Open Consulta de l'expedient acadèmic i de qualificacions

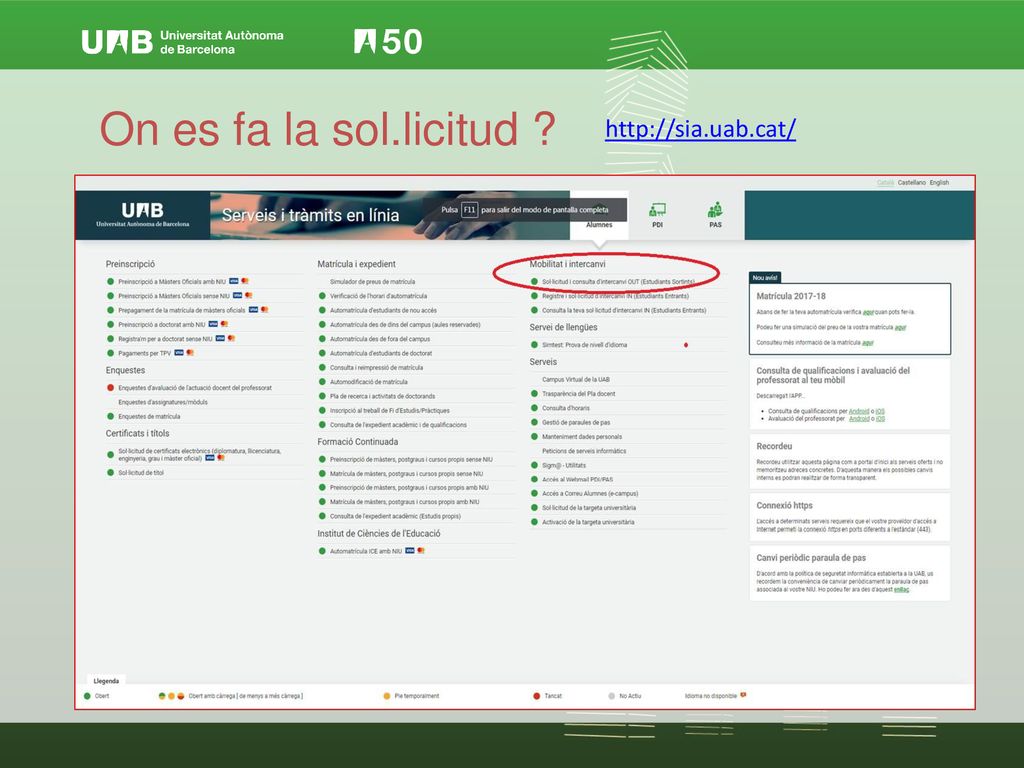tap(398, 425)
